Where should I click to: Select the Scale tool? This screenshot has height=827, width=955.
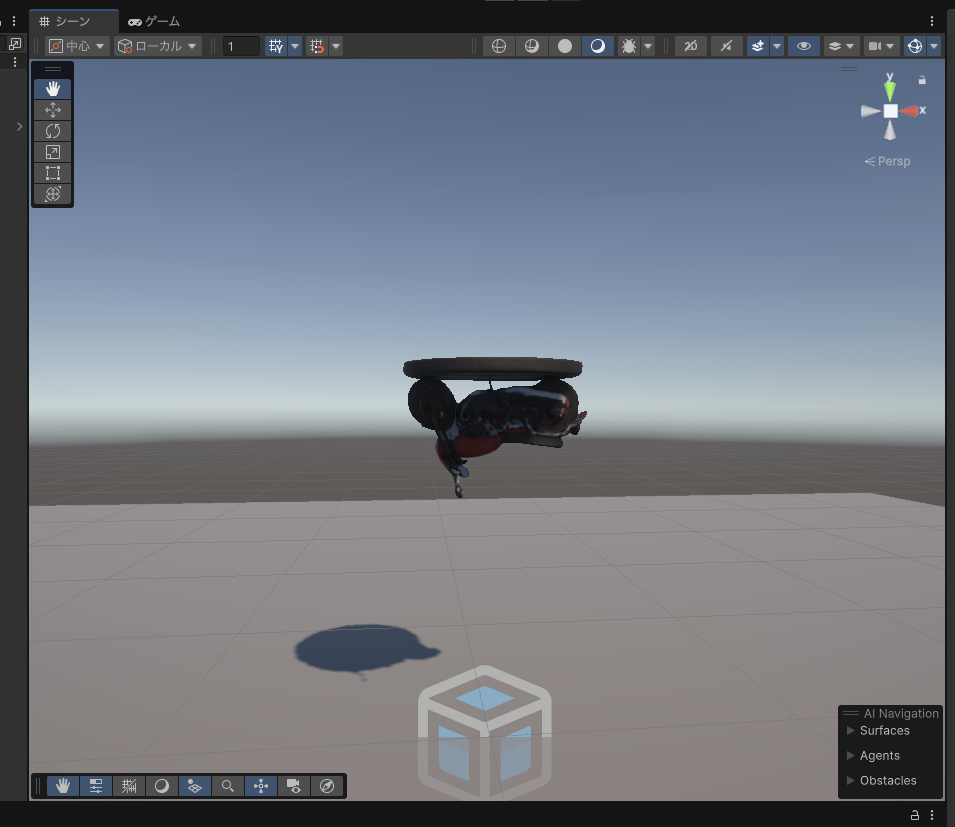[x=52, y=152]
